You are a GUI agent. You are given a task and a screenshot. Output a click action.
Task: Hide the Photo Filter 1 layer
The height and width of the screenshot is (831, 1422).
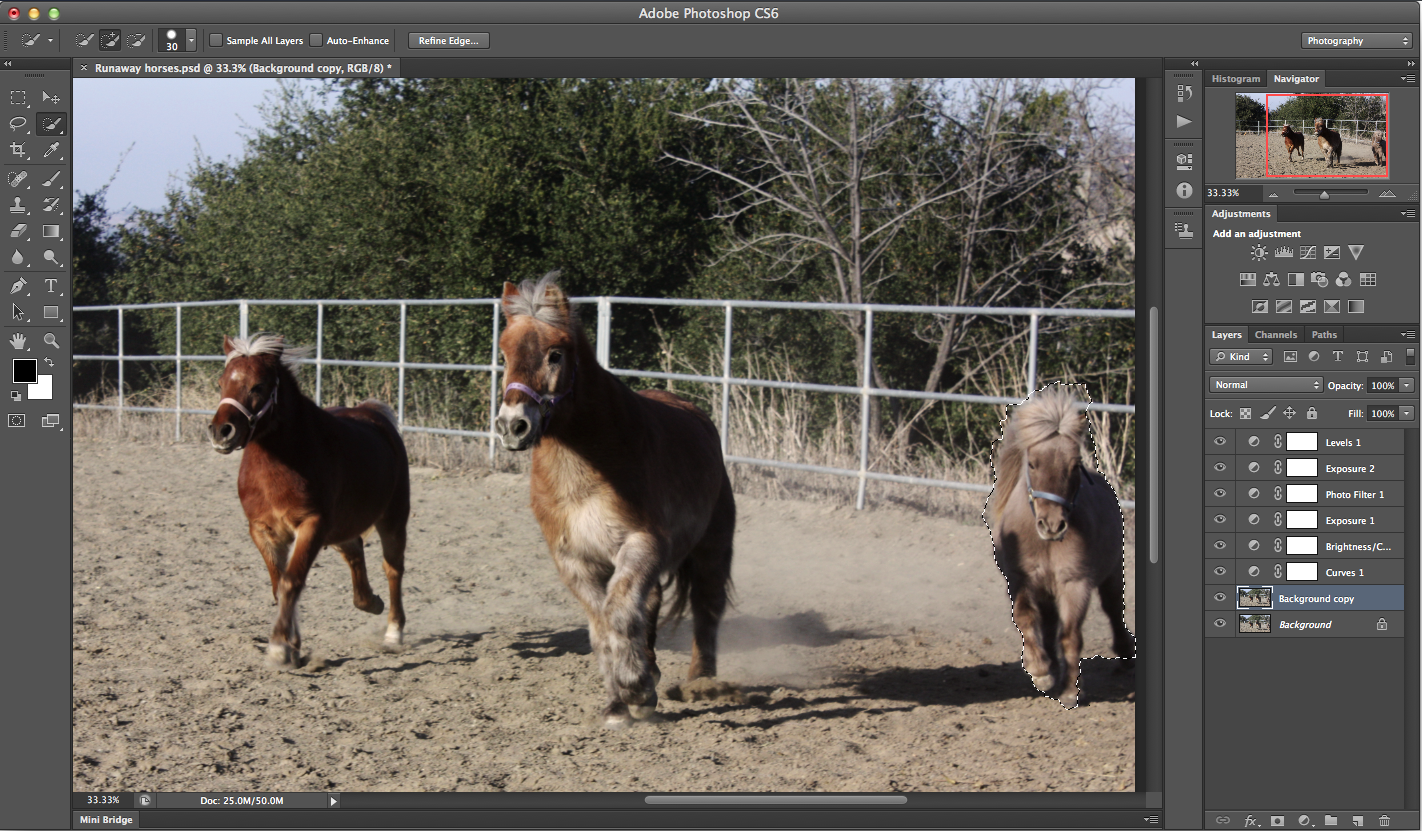click(x=1219, y=494)
